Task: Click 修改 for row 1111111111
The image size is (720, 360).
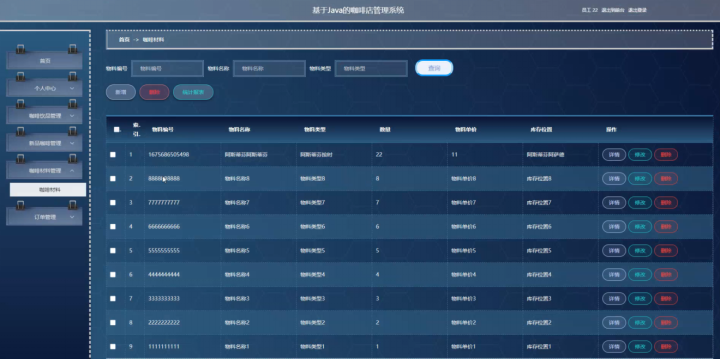Action: point(640,347)
